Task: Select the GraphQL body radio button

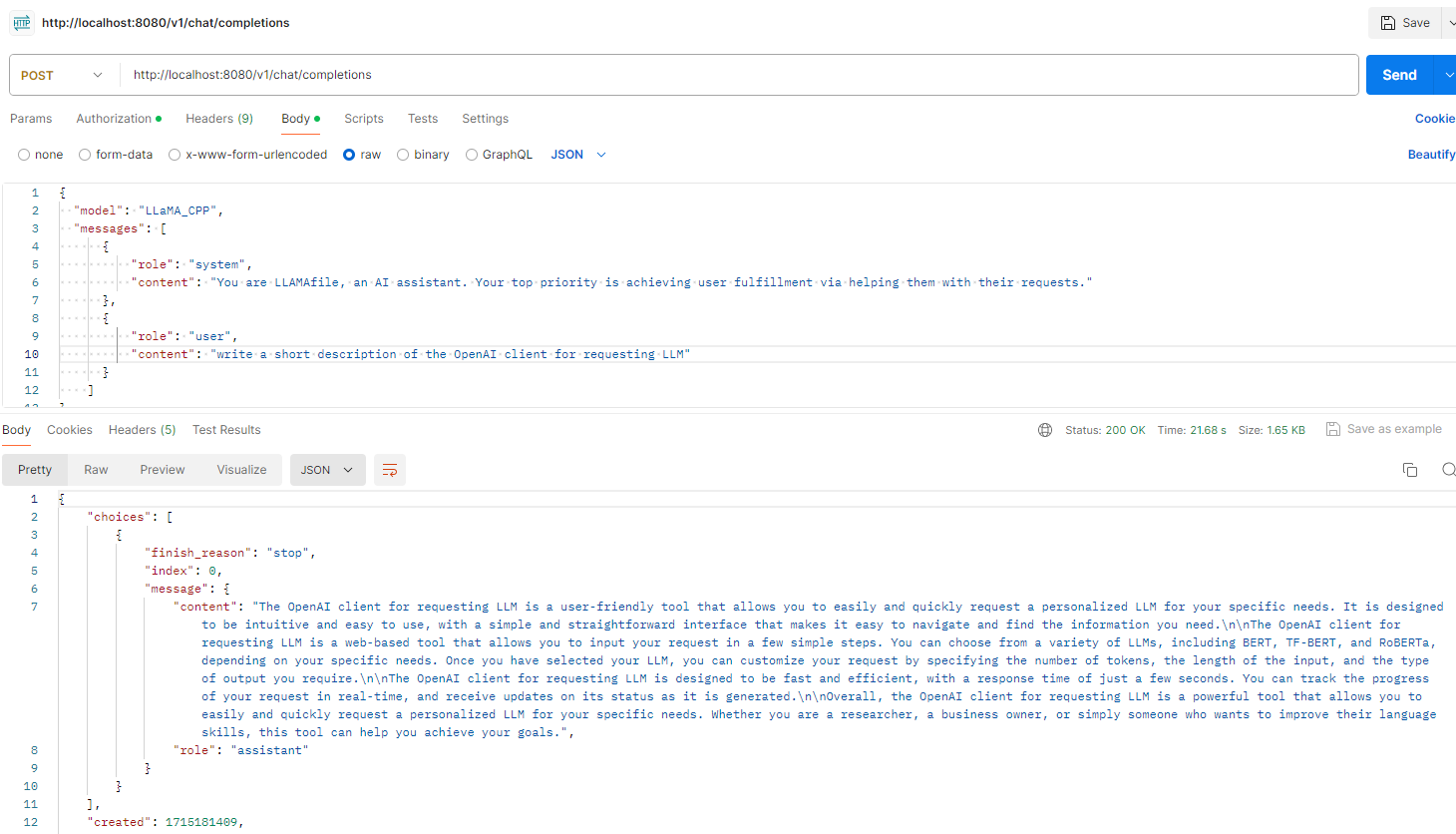Action: [x=472, y=155]
